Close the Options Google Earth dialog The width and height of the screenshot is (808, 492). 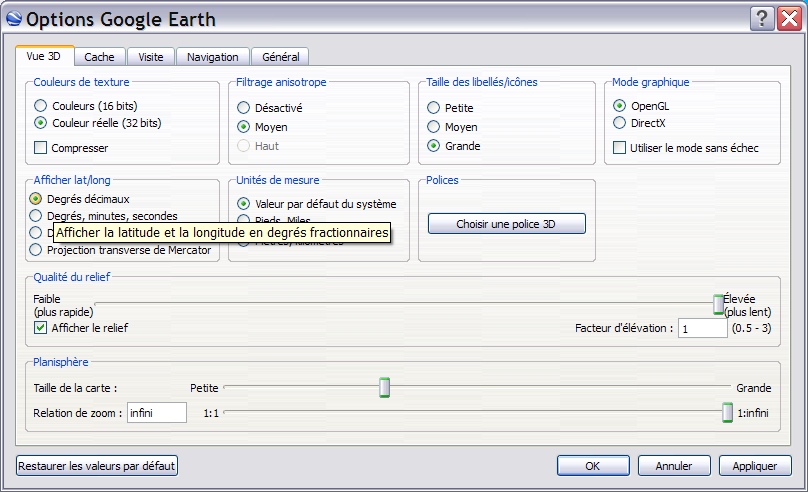[789, 19]
